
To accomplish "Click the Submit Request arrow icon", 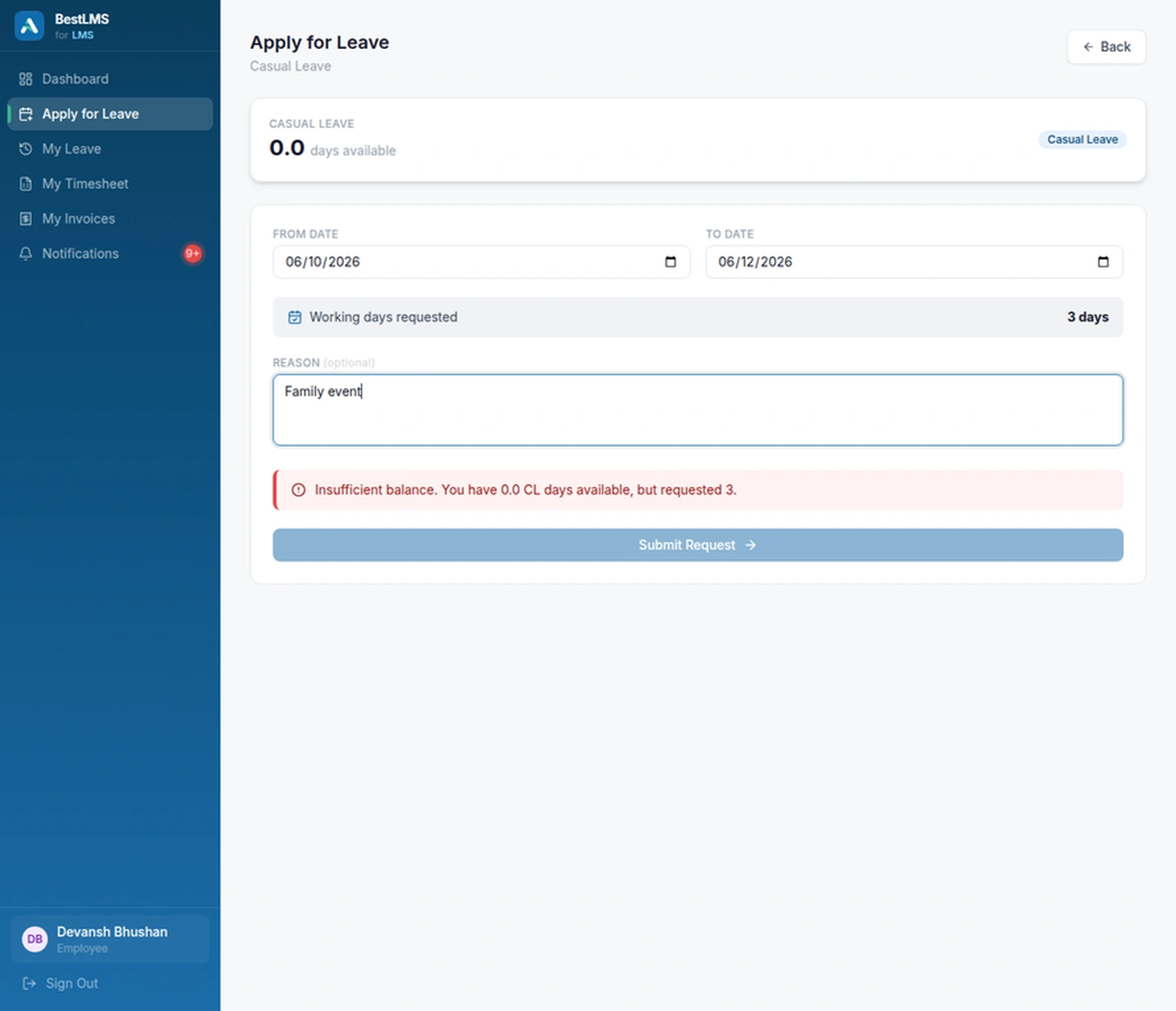I will pyautogui.click(x=751, y=545).
